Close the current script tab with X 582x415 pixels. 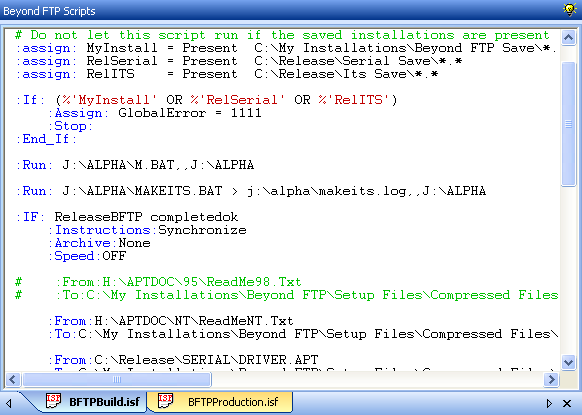coord(567,403)
